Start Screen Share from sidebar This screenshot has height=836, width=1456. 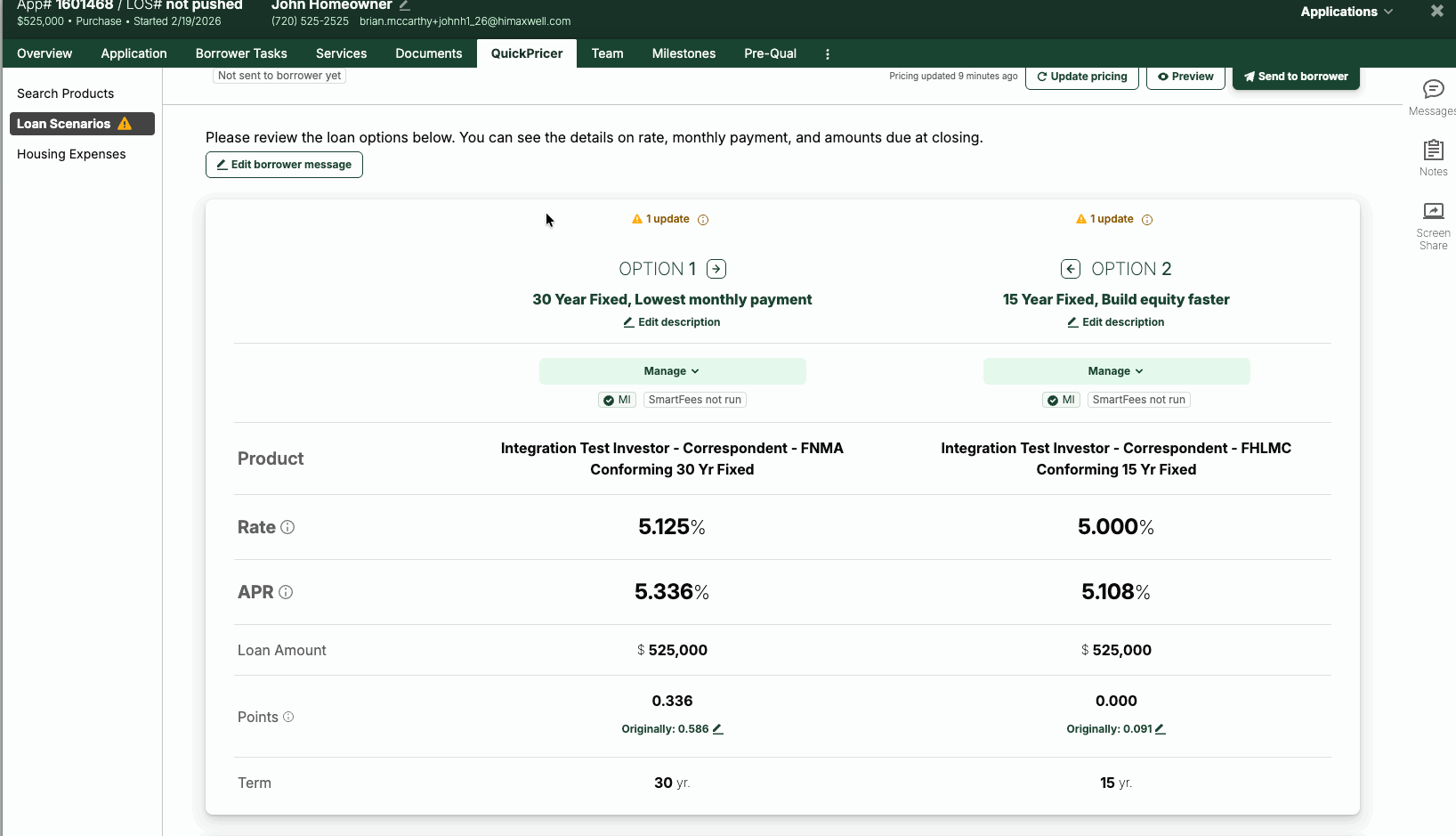(1433, 212)
